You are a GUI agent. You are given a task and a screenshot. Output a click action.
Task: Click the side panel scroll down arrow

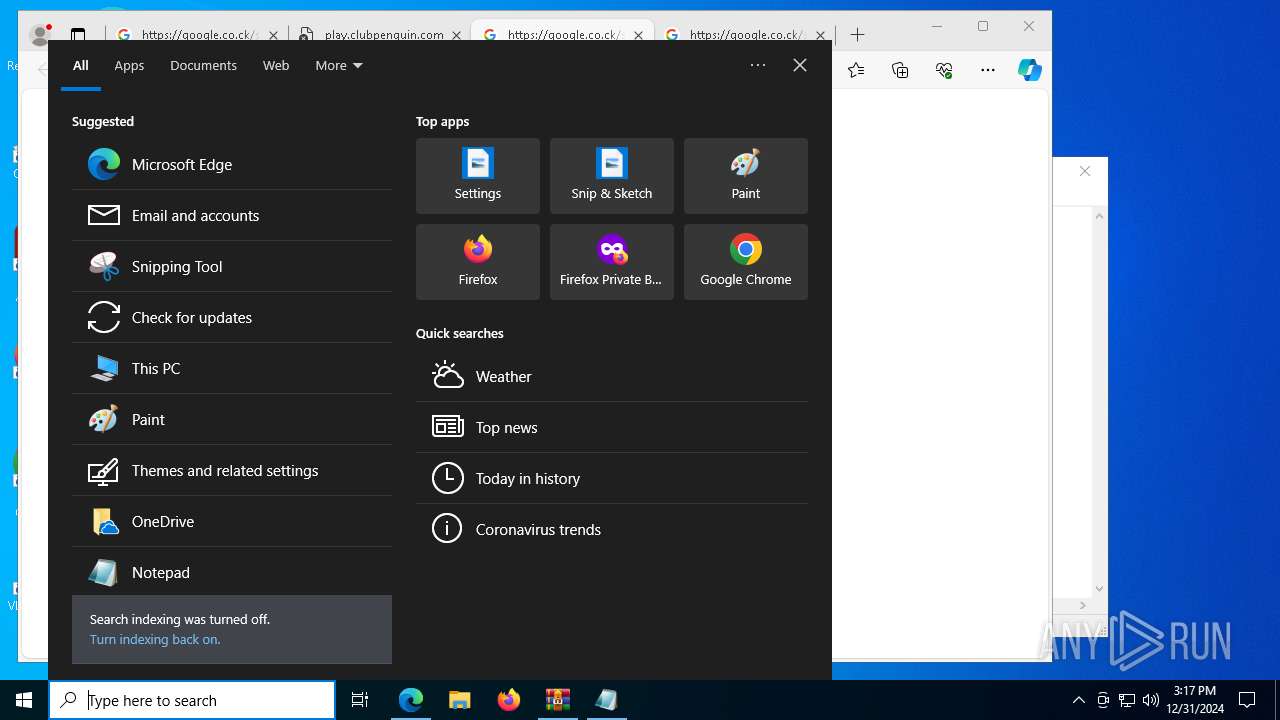pos(1099,589)
